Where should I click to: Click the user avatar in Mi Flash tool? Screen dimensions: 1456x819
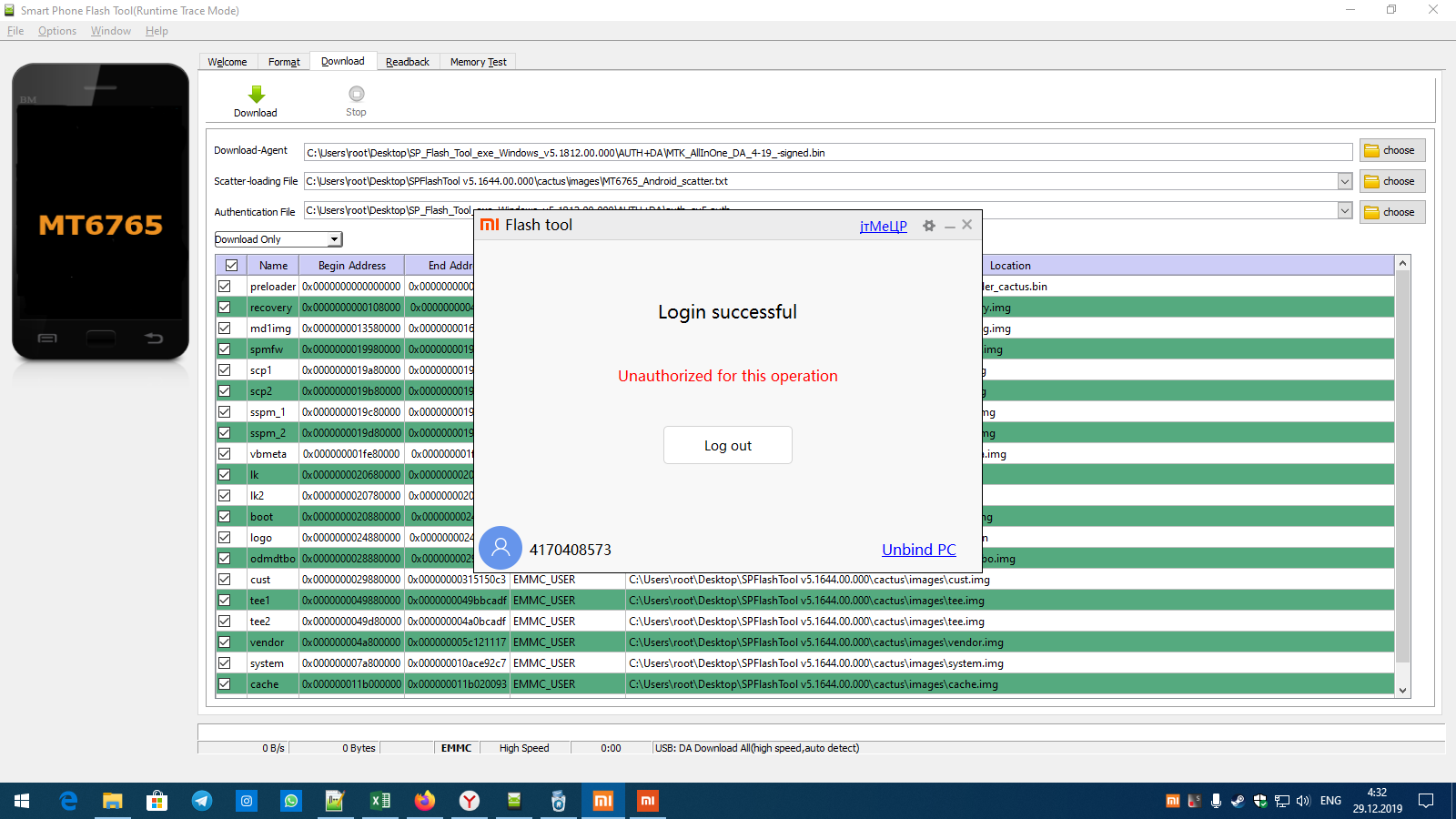pos(500,548)
